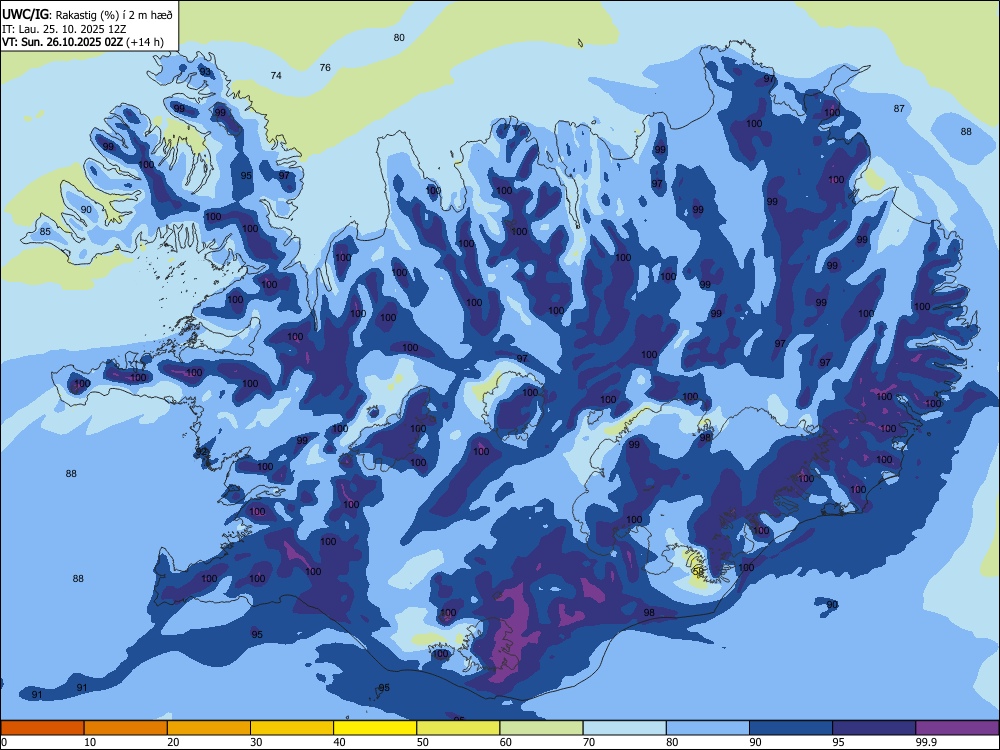This screenshot has height=750, width=1000.
Task: Click the humidity value '74' on the map
Action: (276, 75)
